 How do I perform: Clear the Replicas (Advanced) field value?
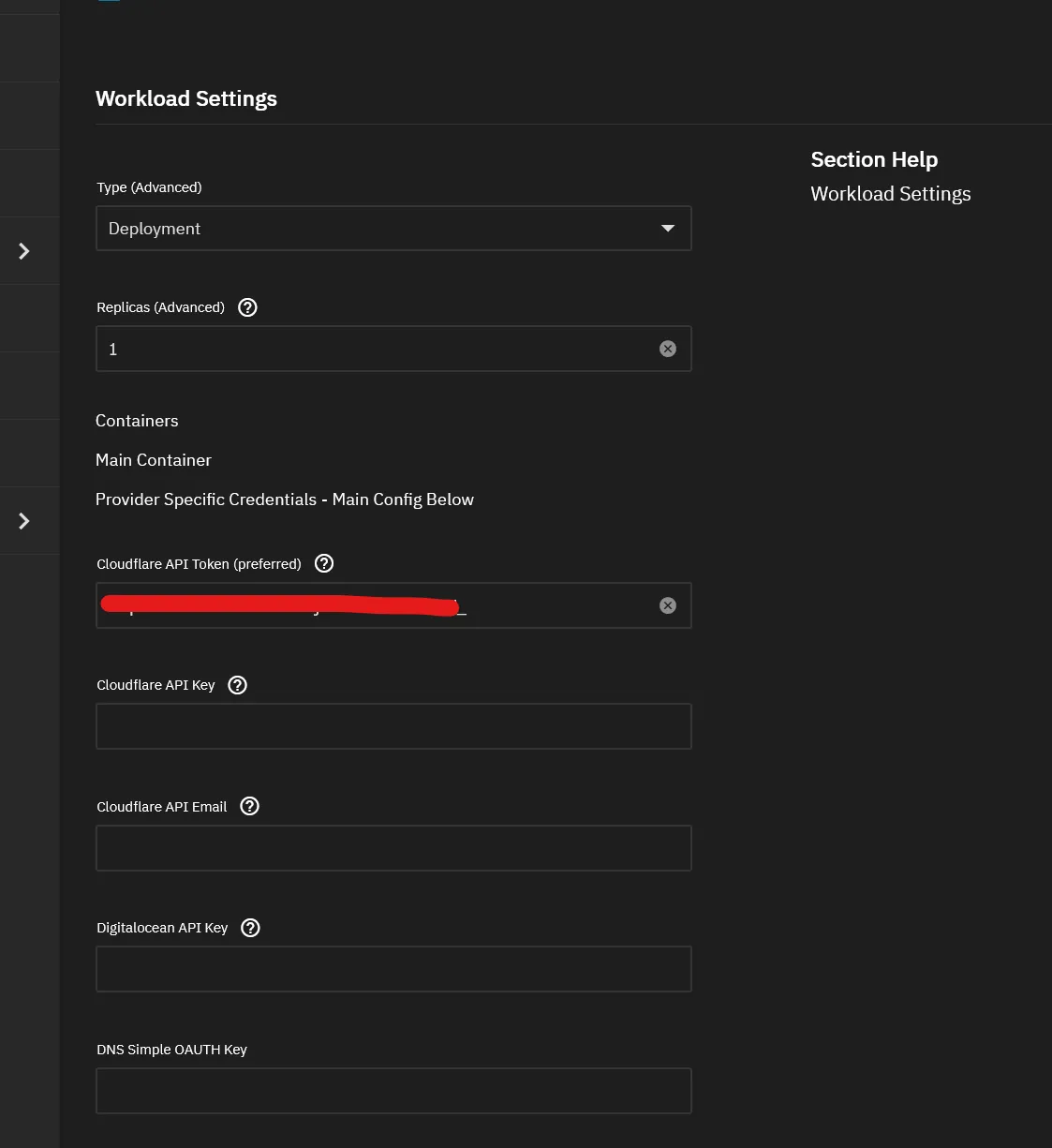coord(668,349)
